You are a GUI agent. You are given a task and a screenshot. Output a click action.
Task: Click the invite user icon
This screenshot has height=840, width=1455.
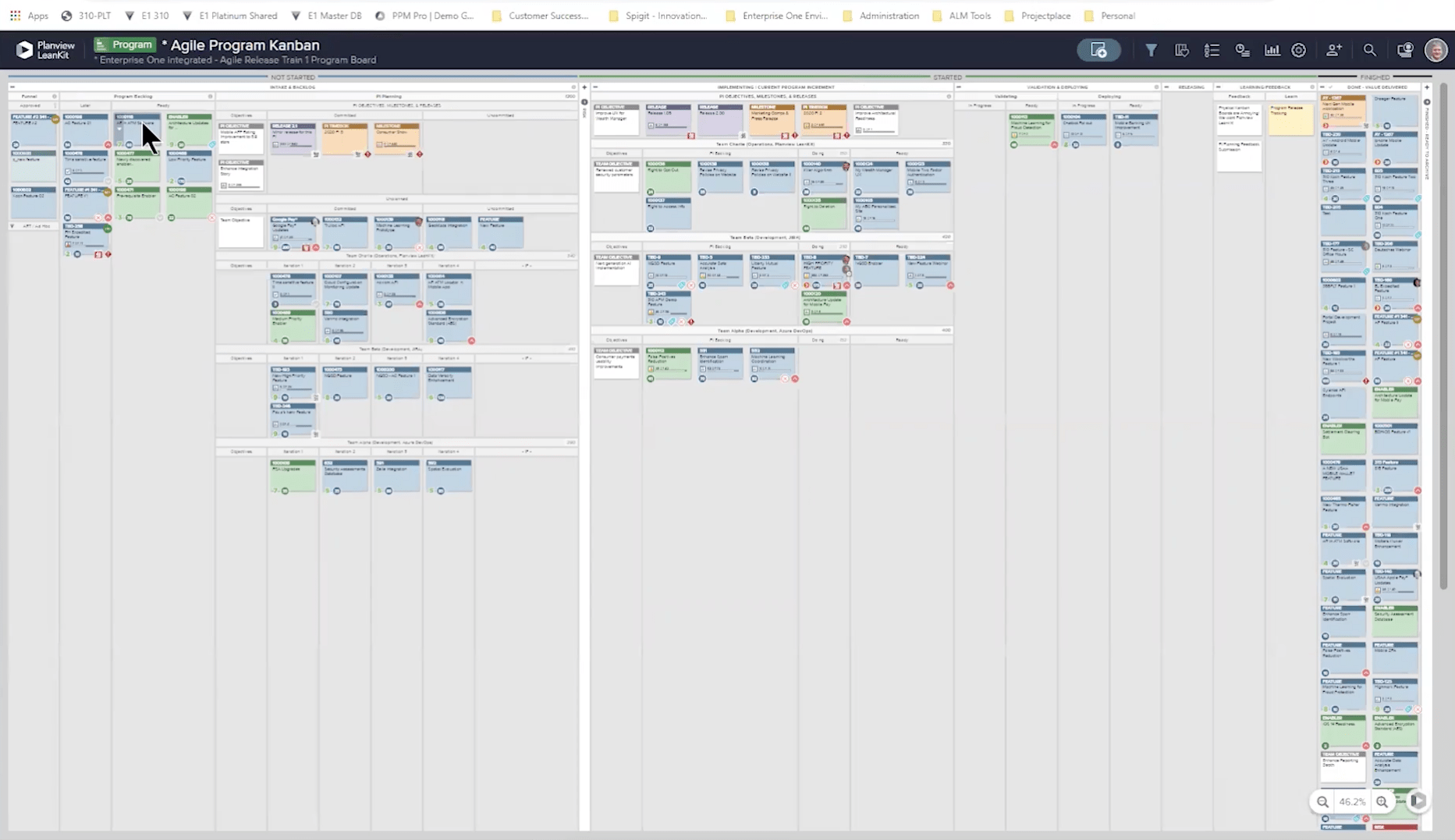click(x=1334, y=50)
